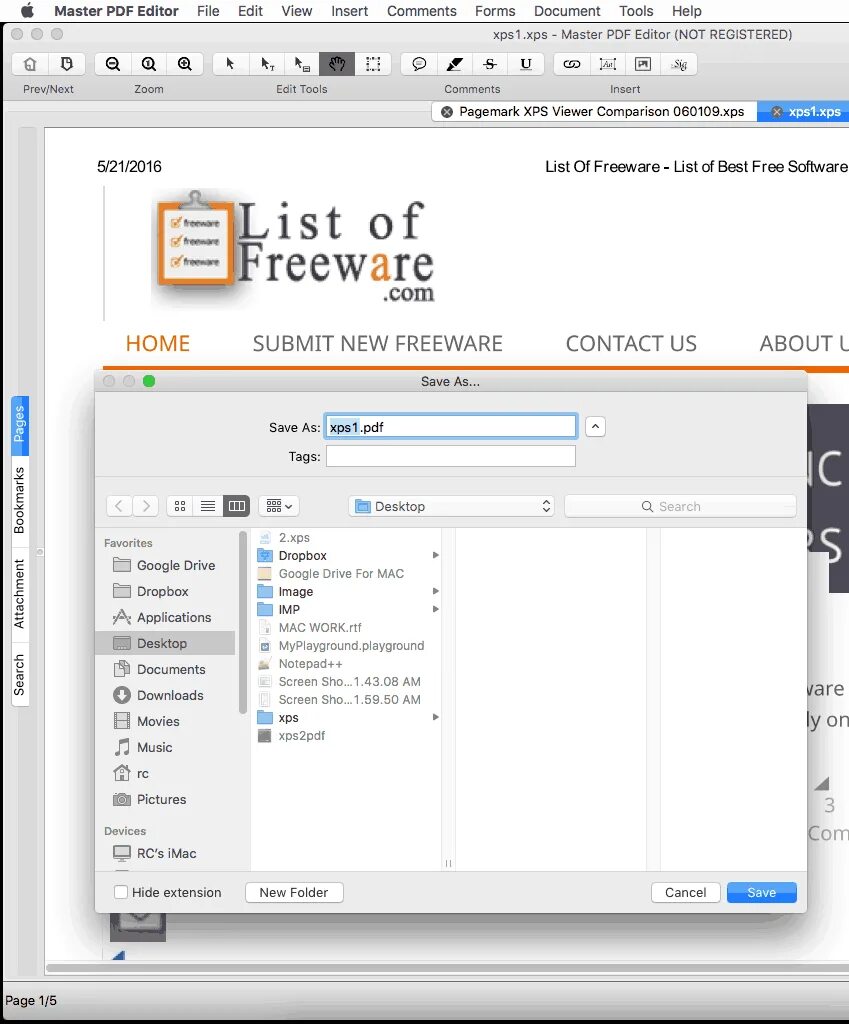Collapse dialog with arrow beside filename

[x=595, y=426]
